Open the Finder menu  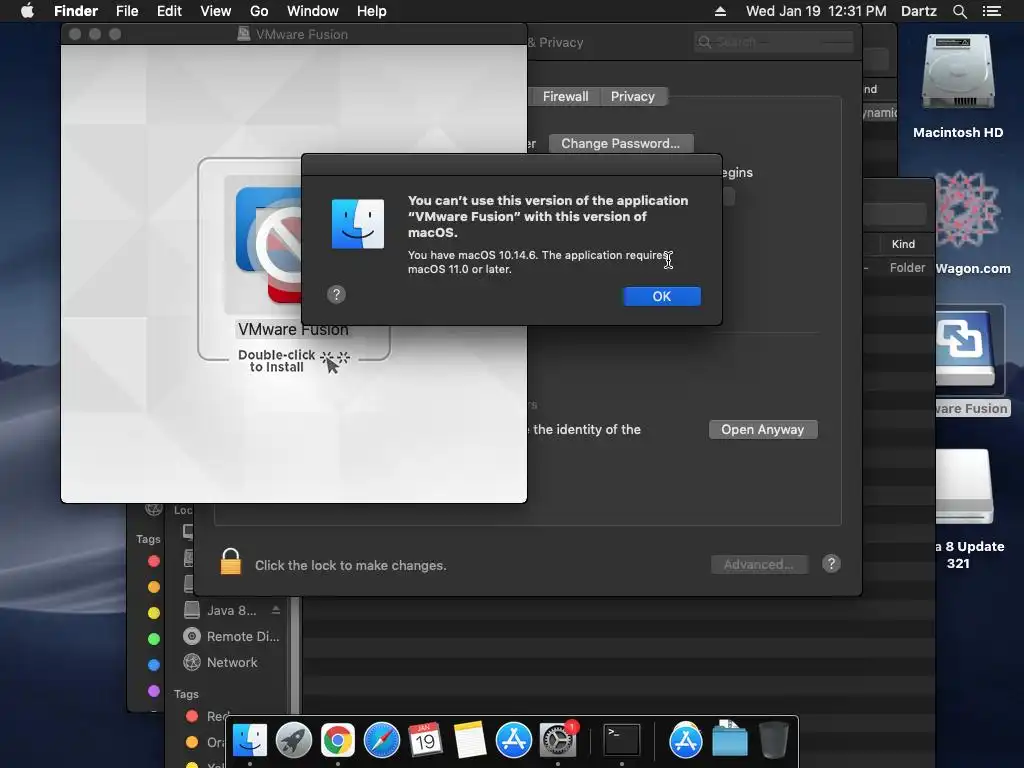[x=76, y=11]
